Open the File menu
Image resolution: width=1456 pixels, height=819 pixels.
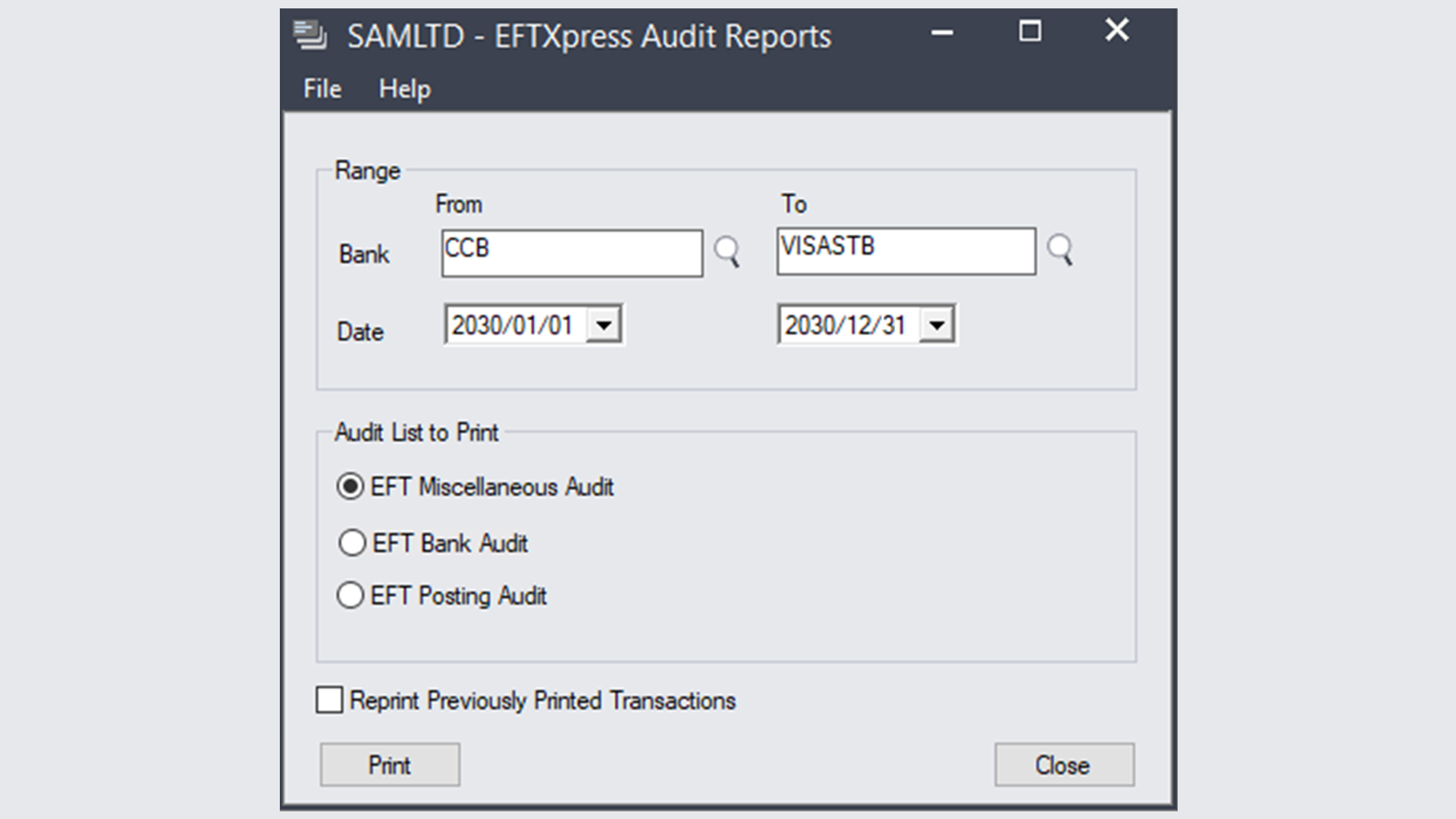click(x=321, y=89)
